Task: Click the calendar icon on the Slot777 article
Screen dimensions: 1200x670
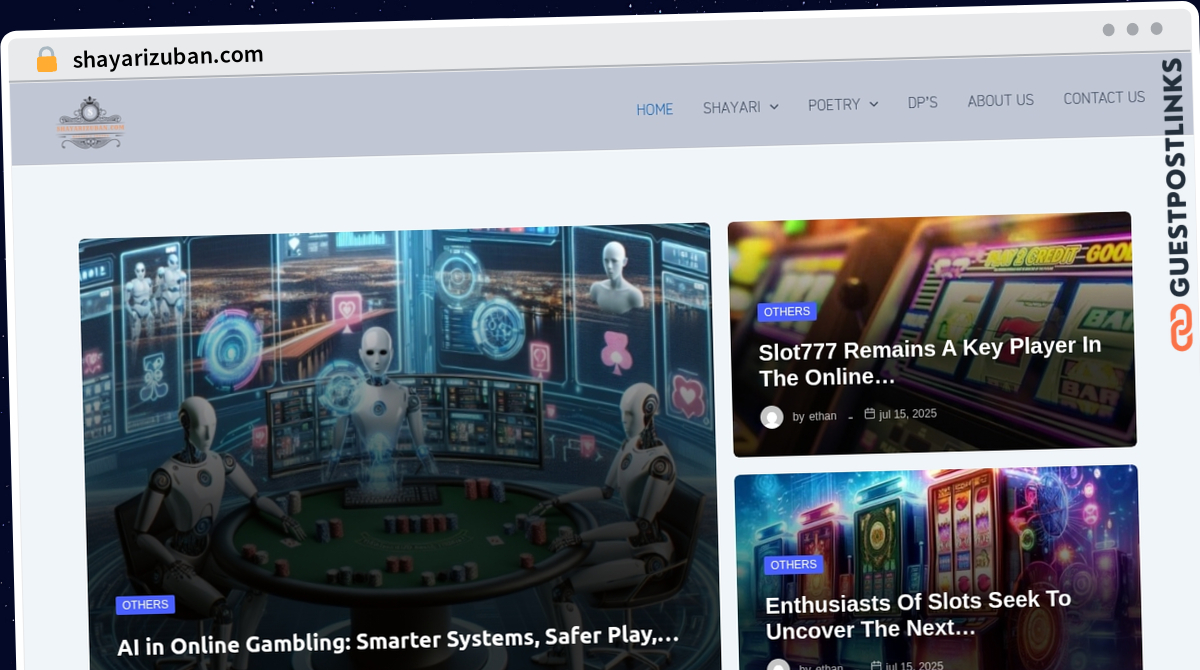Action: pos(869,413)
